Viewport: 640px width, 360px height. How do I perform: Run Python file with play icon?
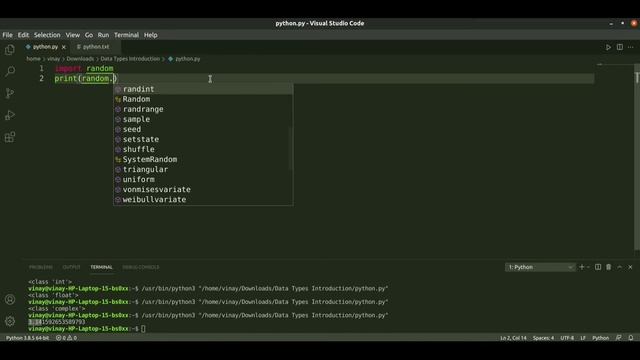[x=608, y=47]
